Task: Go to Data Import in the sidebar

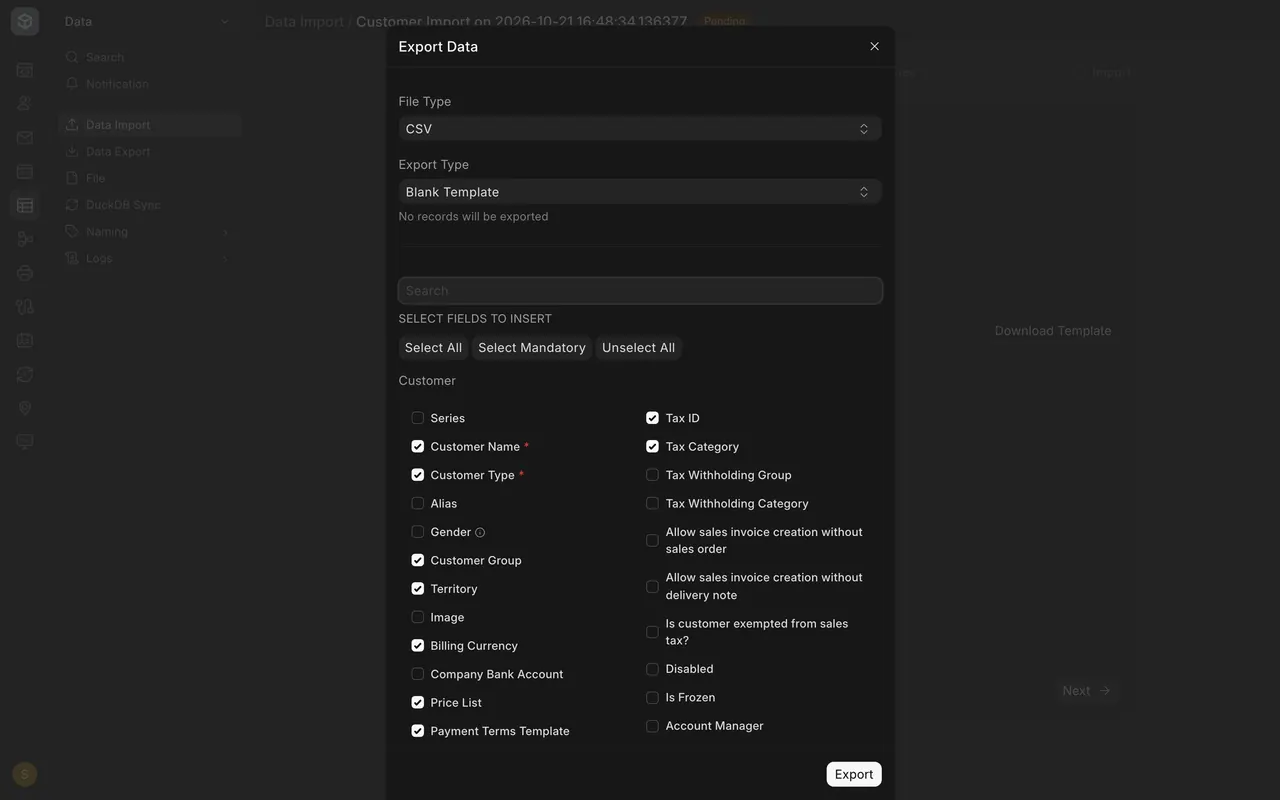Action: click(x=149, y=125)
